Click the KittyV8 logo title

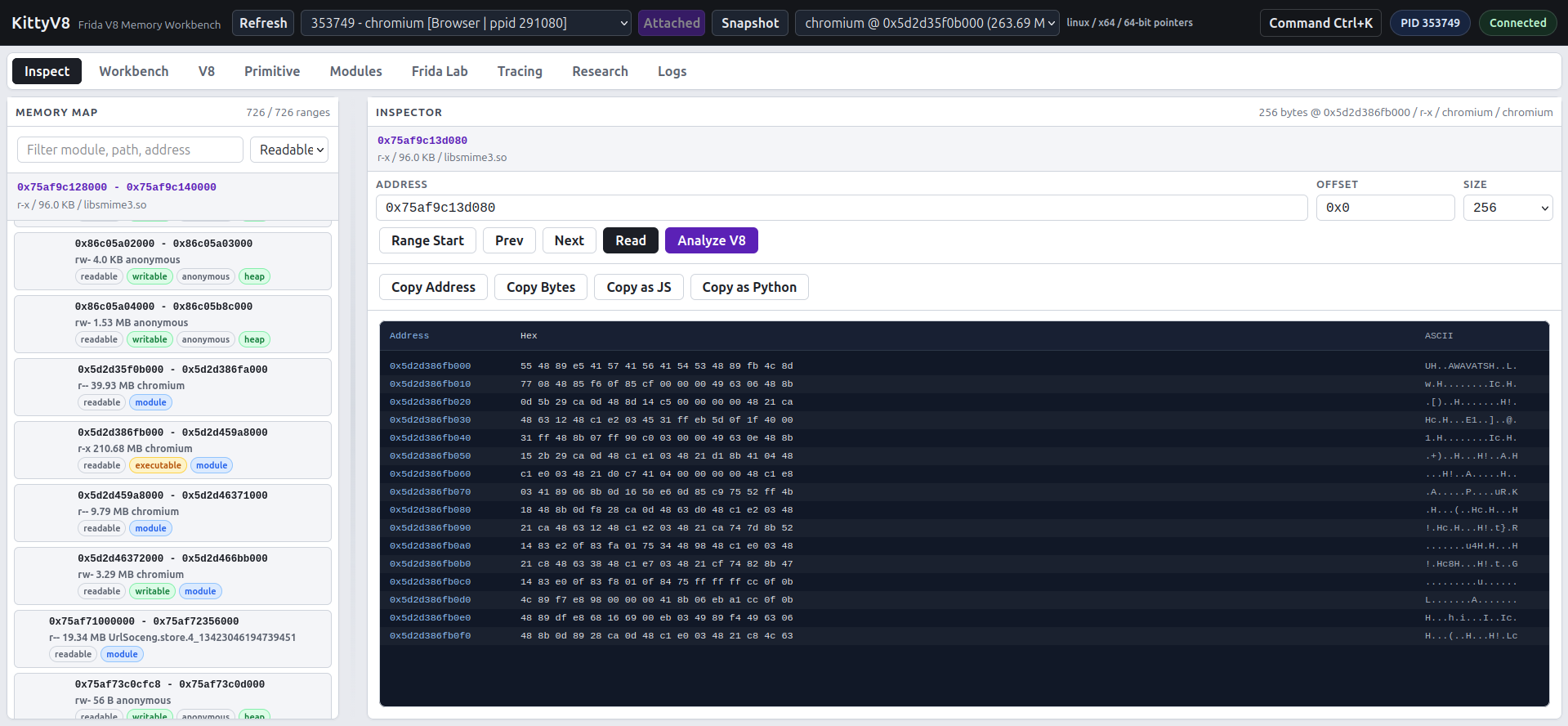pyautogui.click(x=41, y=23)
